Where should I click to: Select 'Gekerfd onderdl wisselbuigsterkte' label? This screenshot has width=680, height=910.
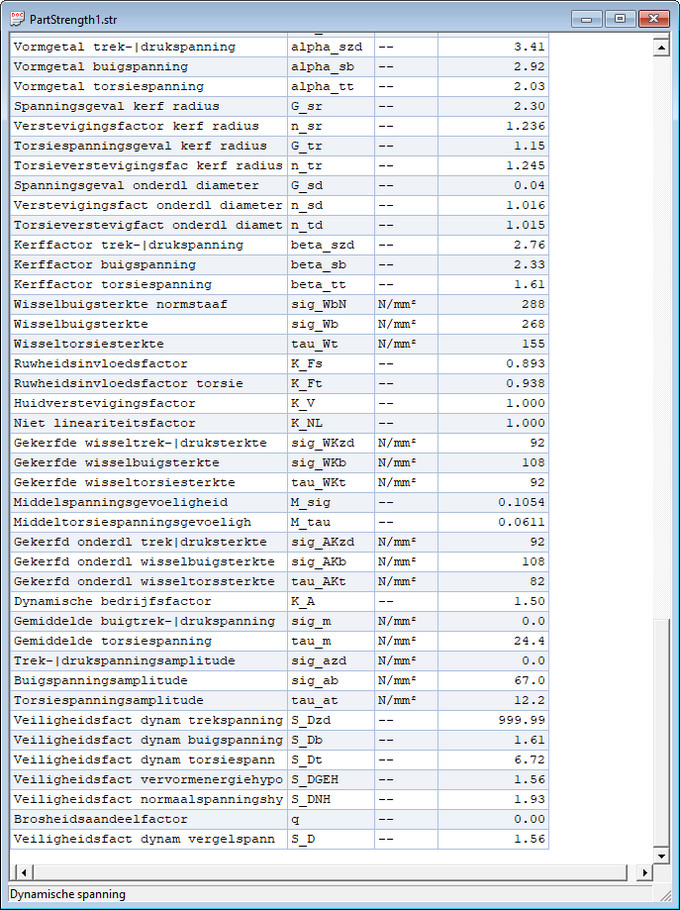pos(144,561)
